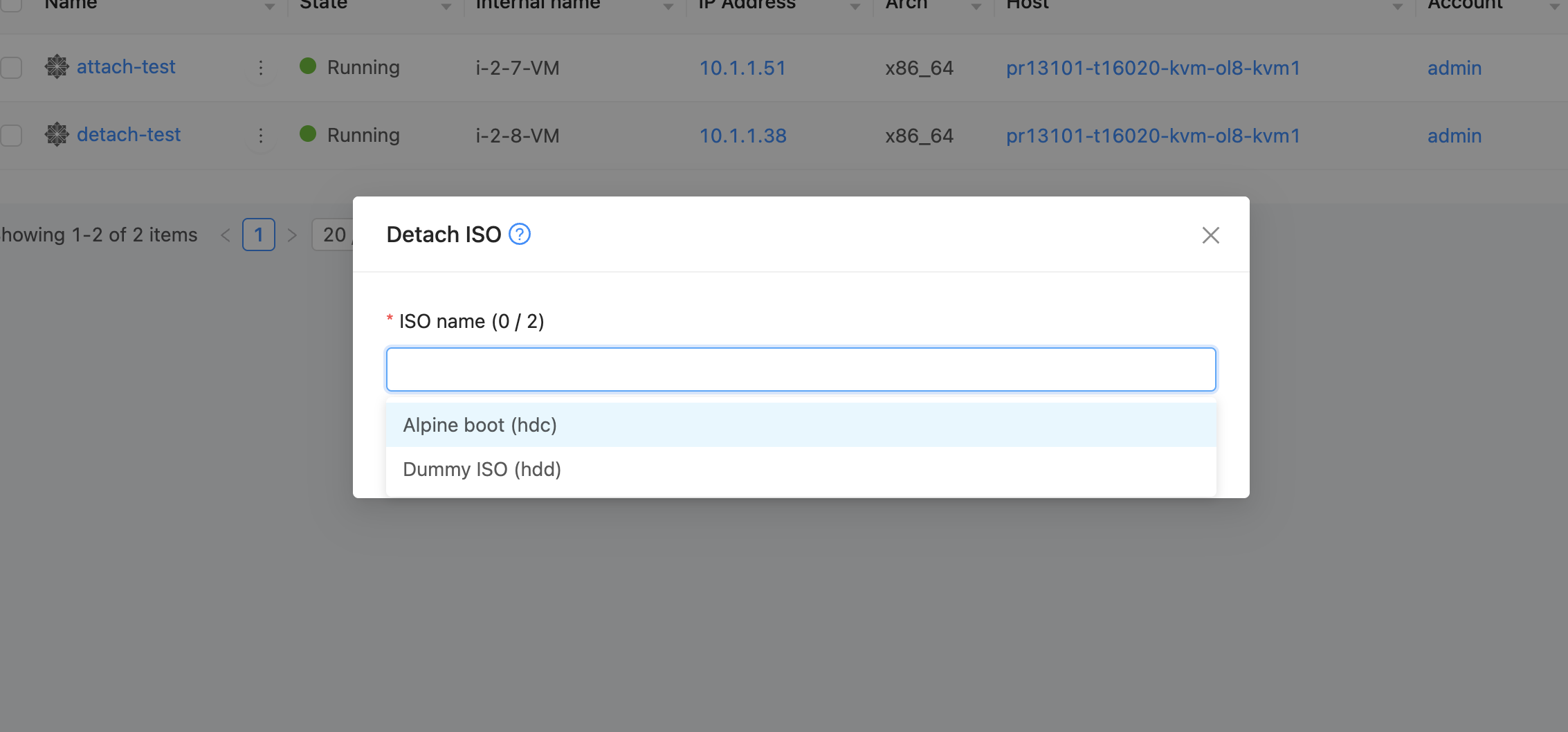Click i-2-7-VM internal name cell

518,68
